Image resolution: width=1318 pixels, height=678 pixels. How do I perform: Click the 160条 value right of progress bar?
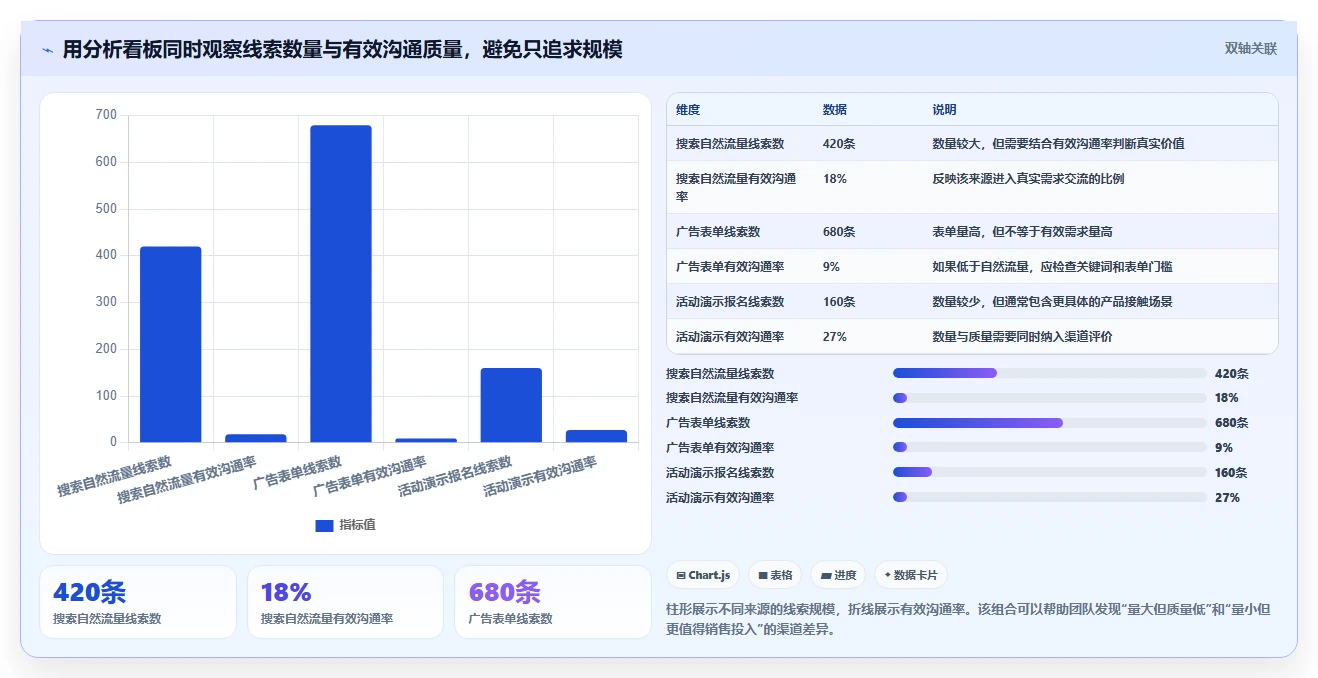1232,472
